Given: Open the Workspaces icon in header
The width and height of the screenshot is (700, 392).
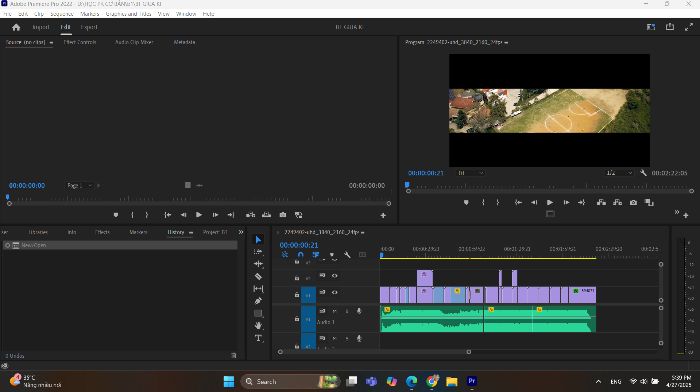Looking at the screenshot, I should tap(651, 27).
